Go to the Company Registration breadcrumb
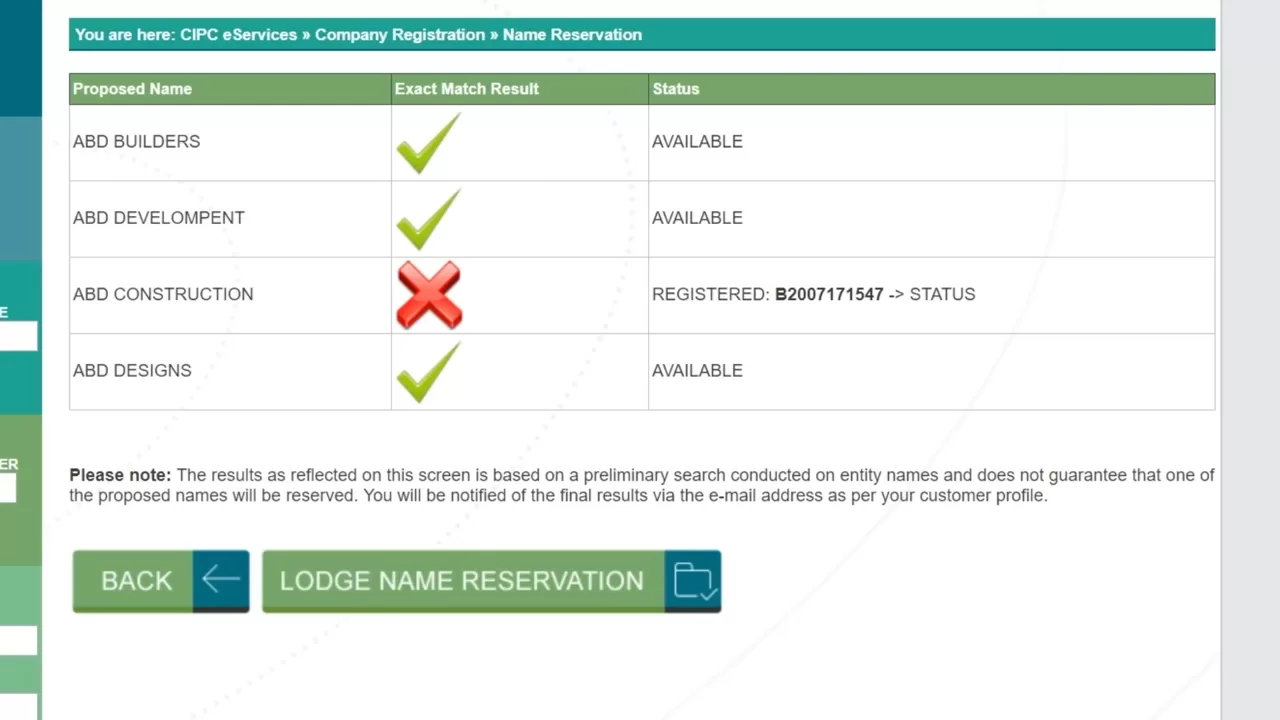This screenshot has width=1280, height=720. tap(400, 35)
